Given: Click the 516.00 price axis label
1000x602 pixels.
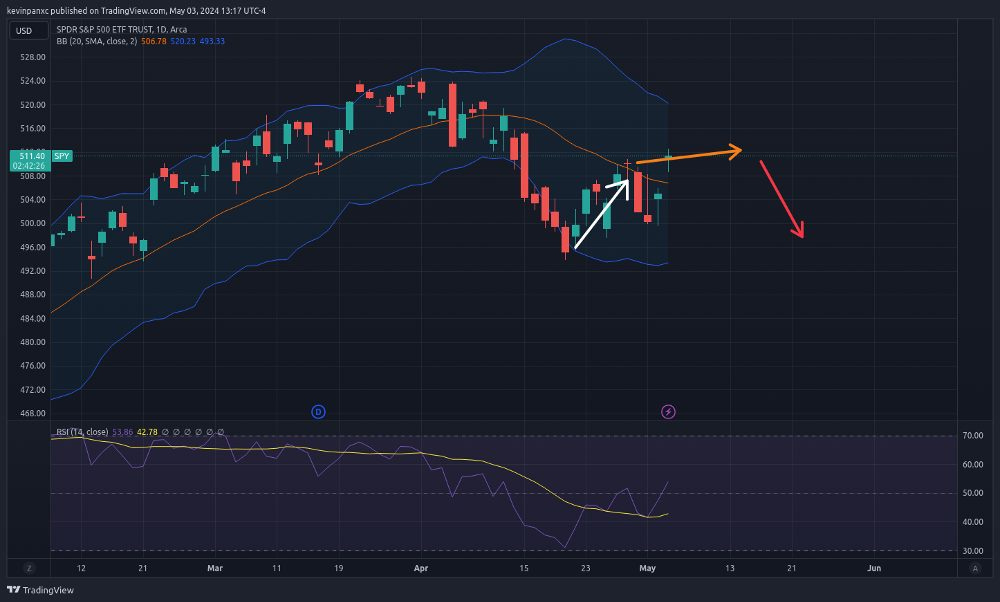Looking at the screenshot, I should 33,128.
